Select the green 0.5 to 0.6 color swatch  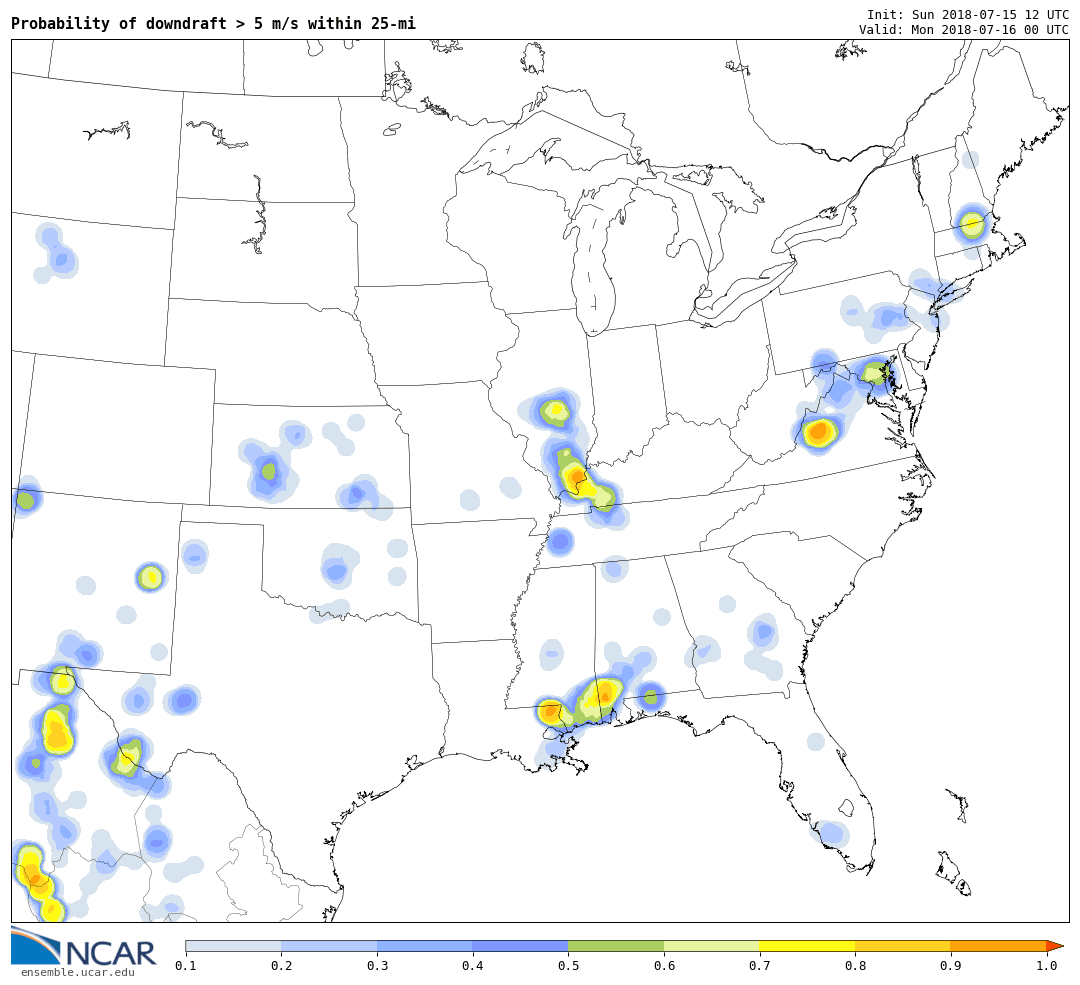click(615, 945)
